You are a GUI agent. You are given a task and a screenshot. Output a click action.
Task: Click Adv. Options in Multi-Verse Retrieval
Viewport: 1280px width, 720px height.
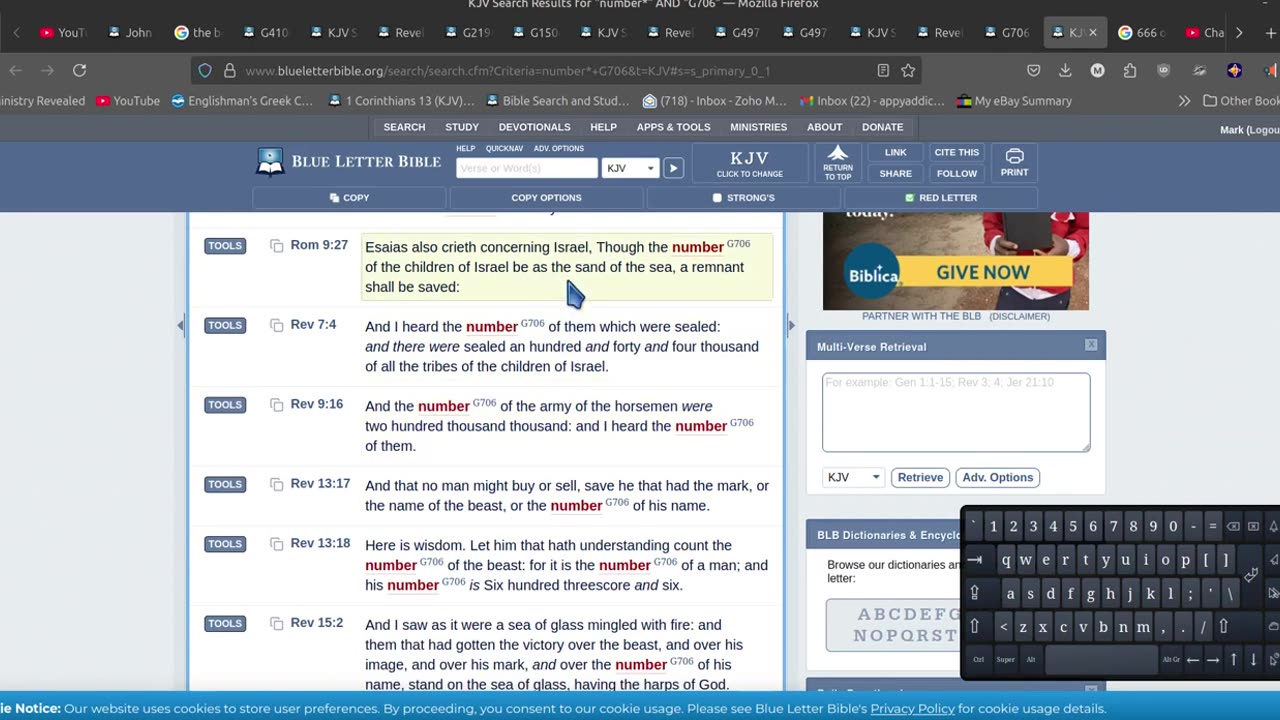[x=997, y=477]
